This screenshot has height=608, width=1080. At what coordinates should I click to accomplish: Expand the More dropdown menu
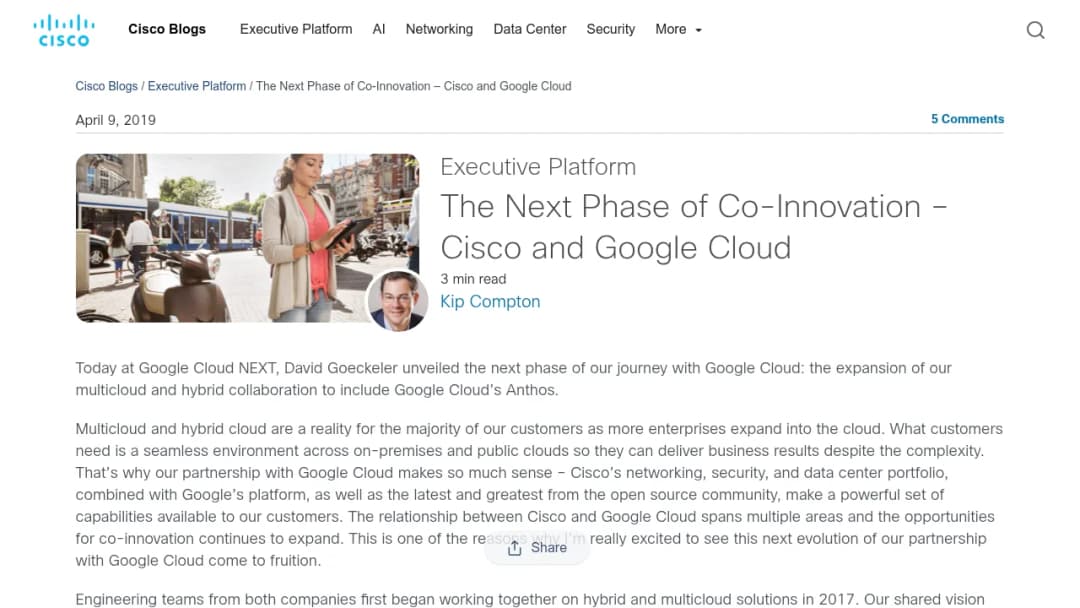pyautogui.click(x=678, y=30)
